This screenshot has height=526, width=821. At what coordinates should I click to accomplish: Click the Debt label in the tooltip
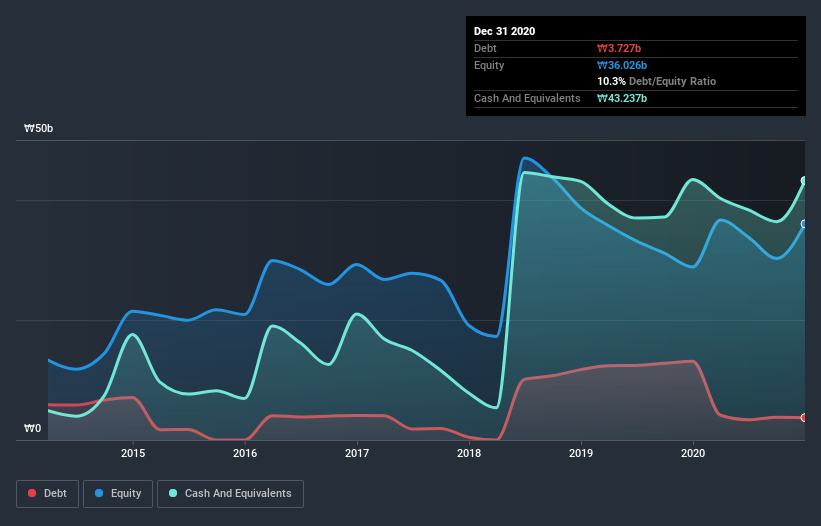pyautogui.click(x=485, y=49)
